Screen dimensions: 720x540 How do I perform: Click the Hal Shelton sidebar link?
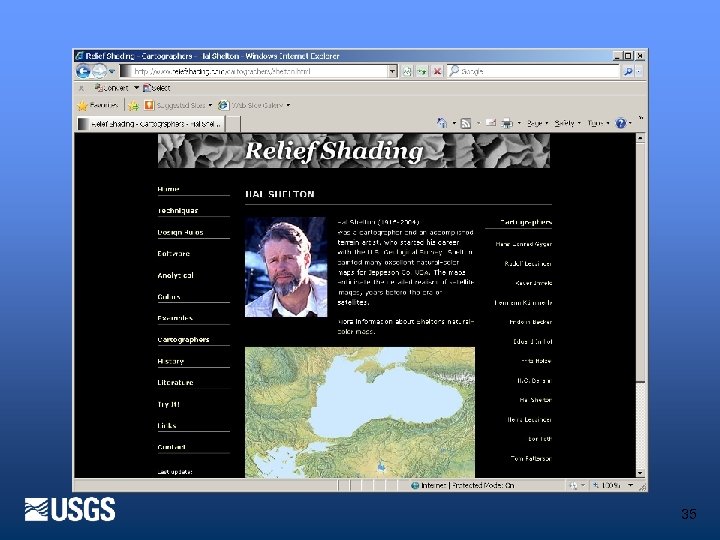535,400
